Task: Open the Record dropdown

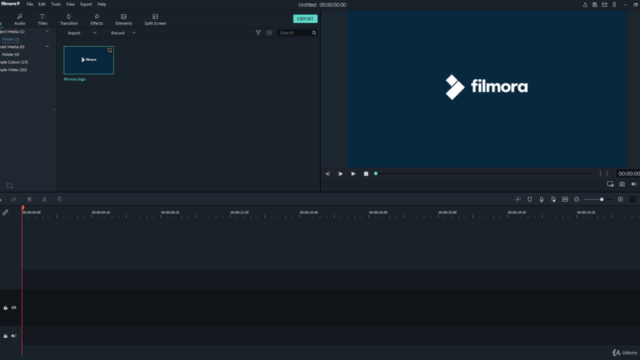Action: 123,33
